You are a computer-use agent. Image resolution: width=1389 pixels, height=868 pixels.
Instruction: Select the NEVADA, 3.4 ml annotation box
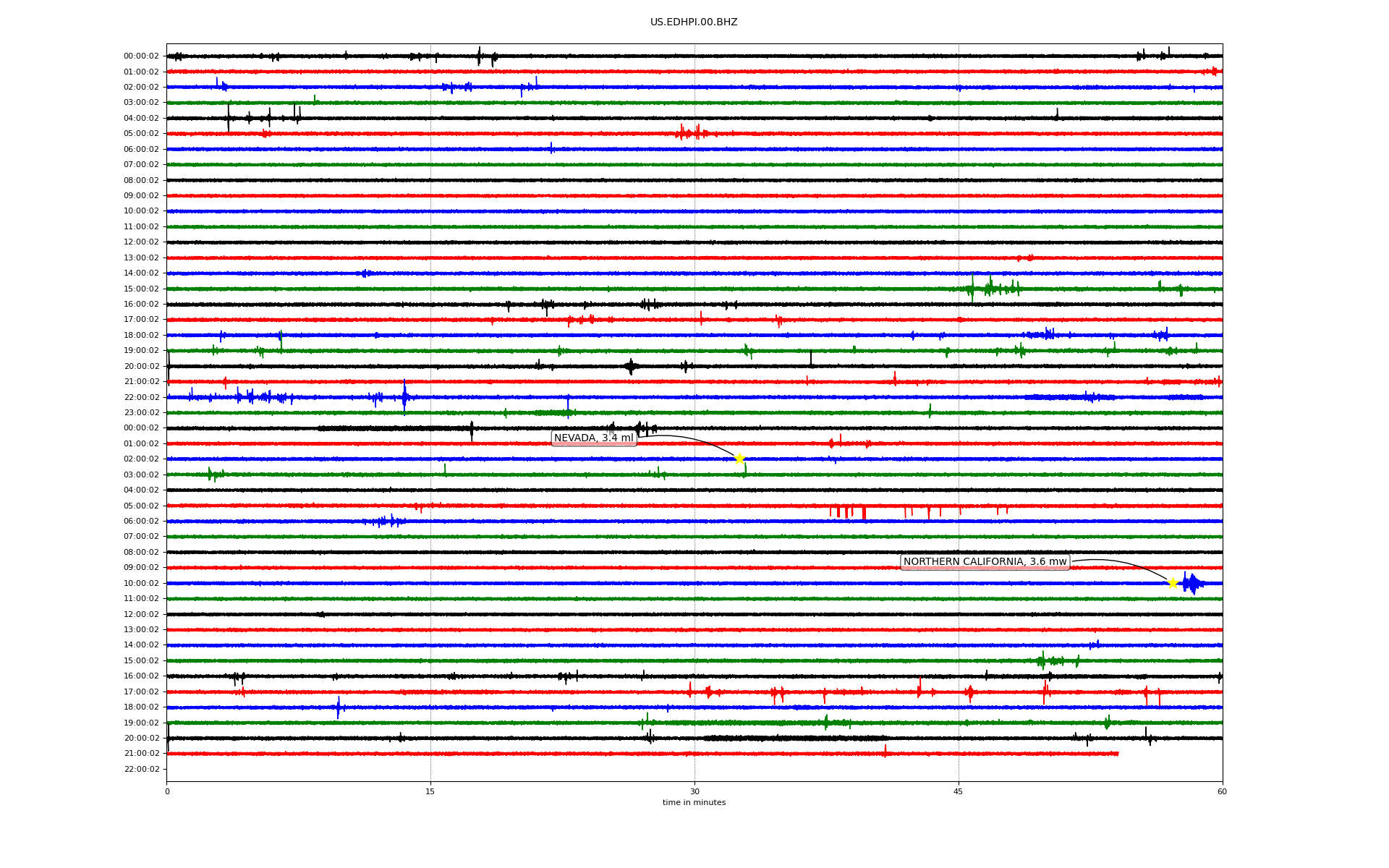click(x=594, y=438)
